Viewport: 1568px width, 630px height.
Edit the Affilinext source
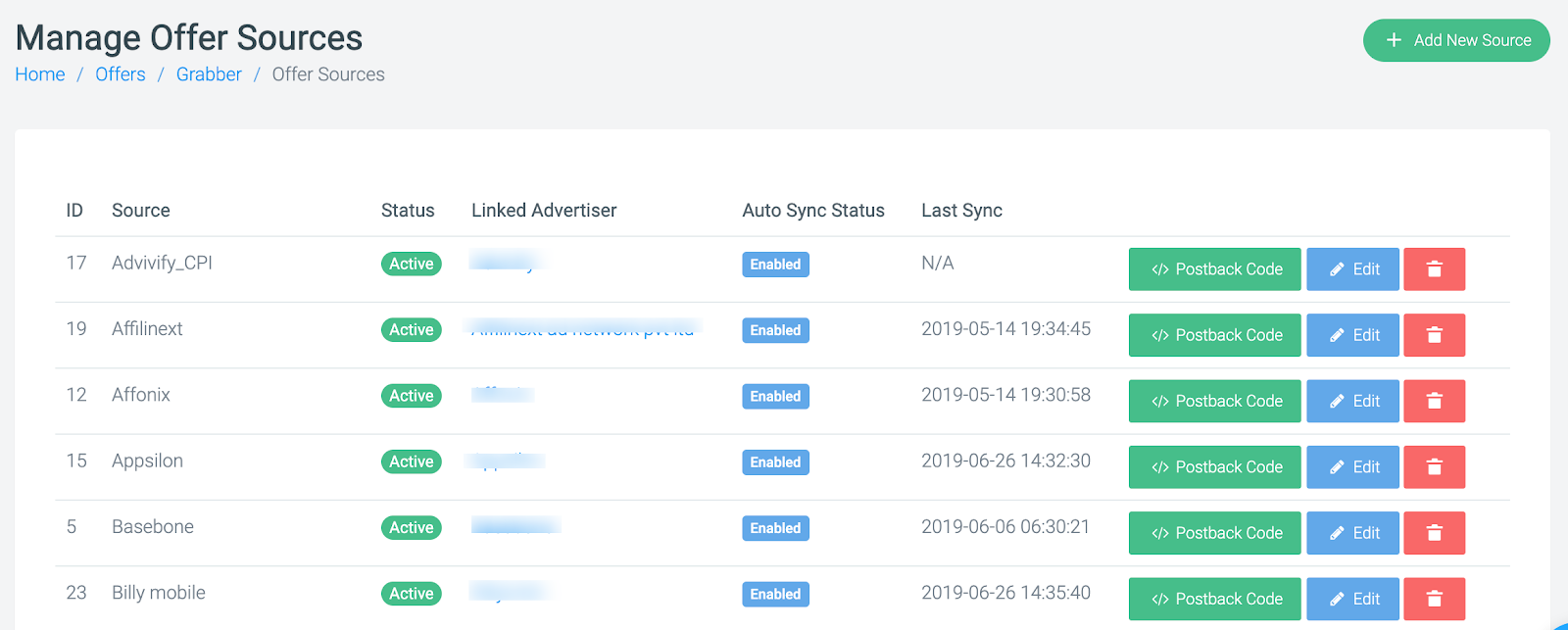click(1352, 335)
